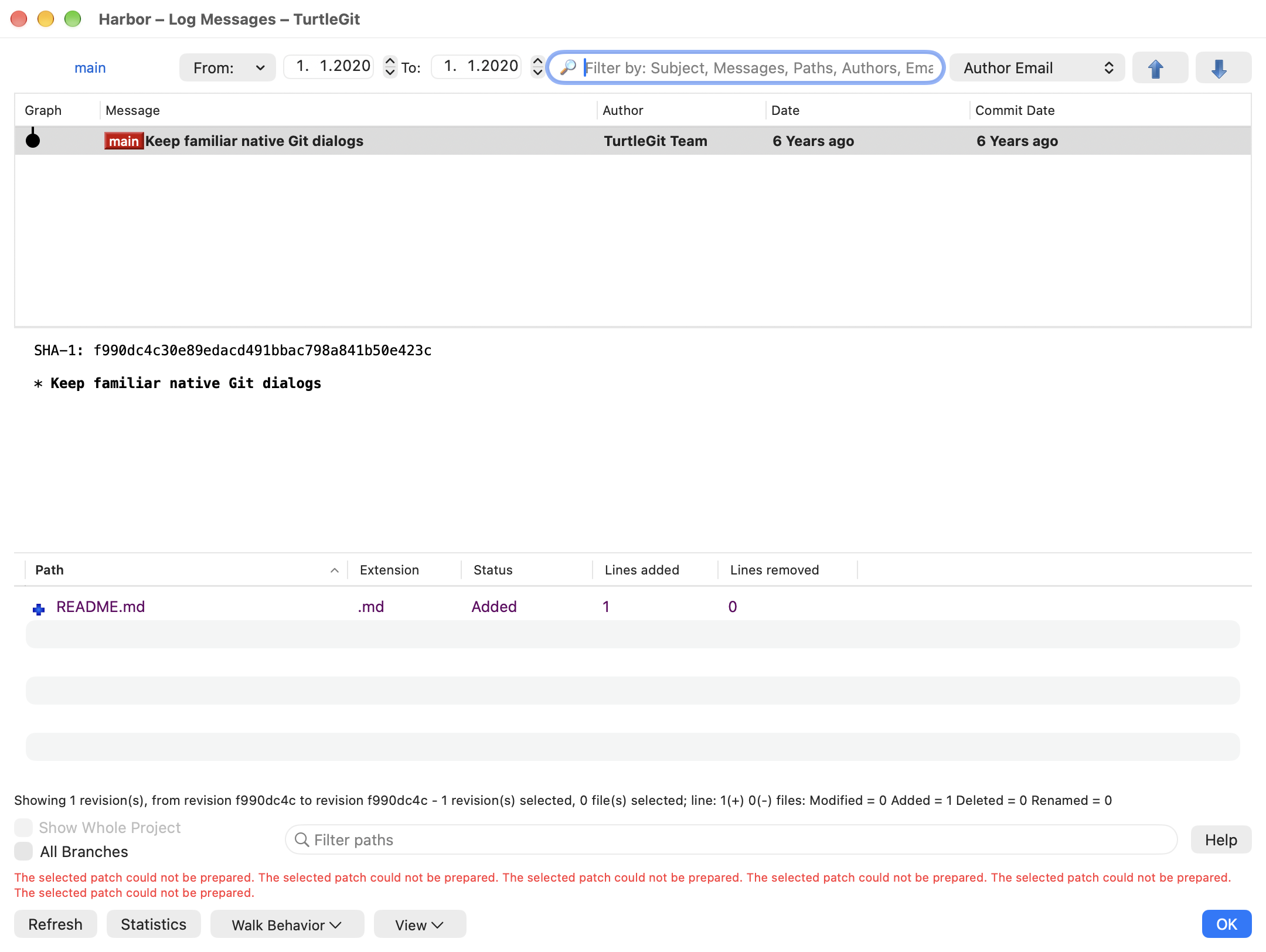This screenshot has width=1266, height=952.
Task: Open the From: dropdown
Action: 227,68
